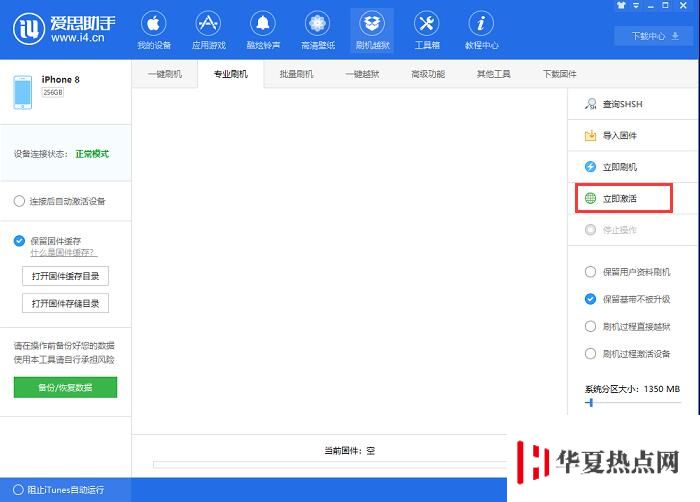Toggle 保留固件缓存 checkbox
The image size is (700, 502).
pyautogui.click(x=19, y=241)
